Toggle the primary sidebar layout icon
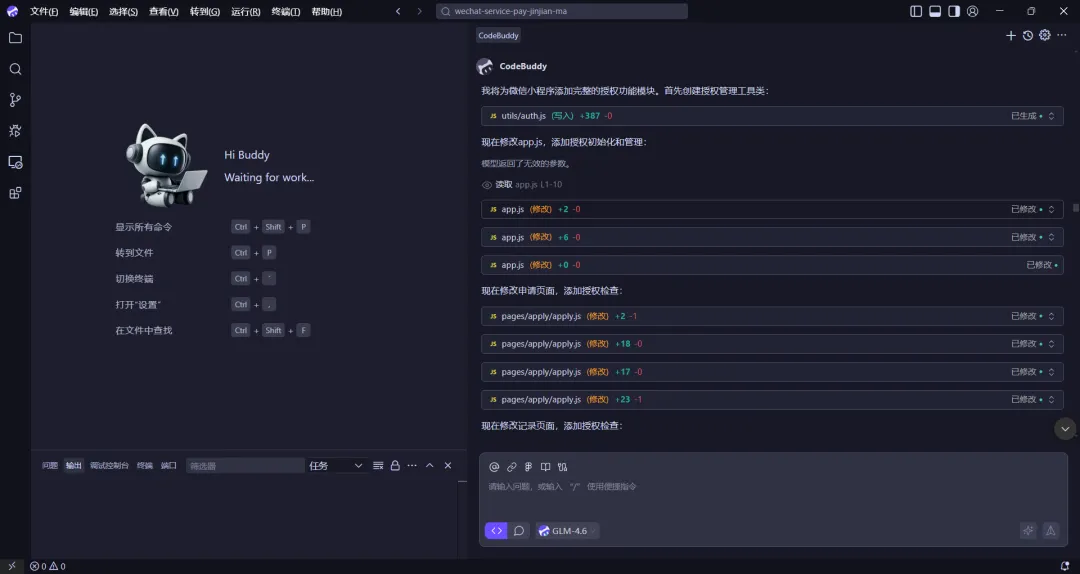The width and height of the screenshot is (1080, 574). point(916,11)
